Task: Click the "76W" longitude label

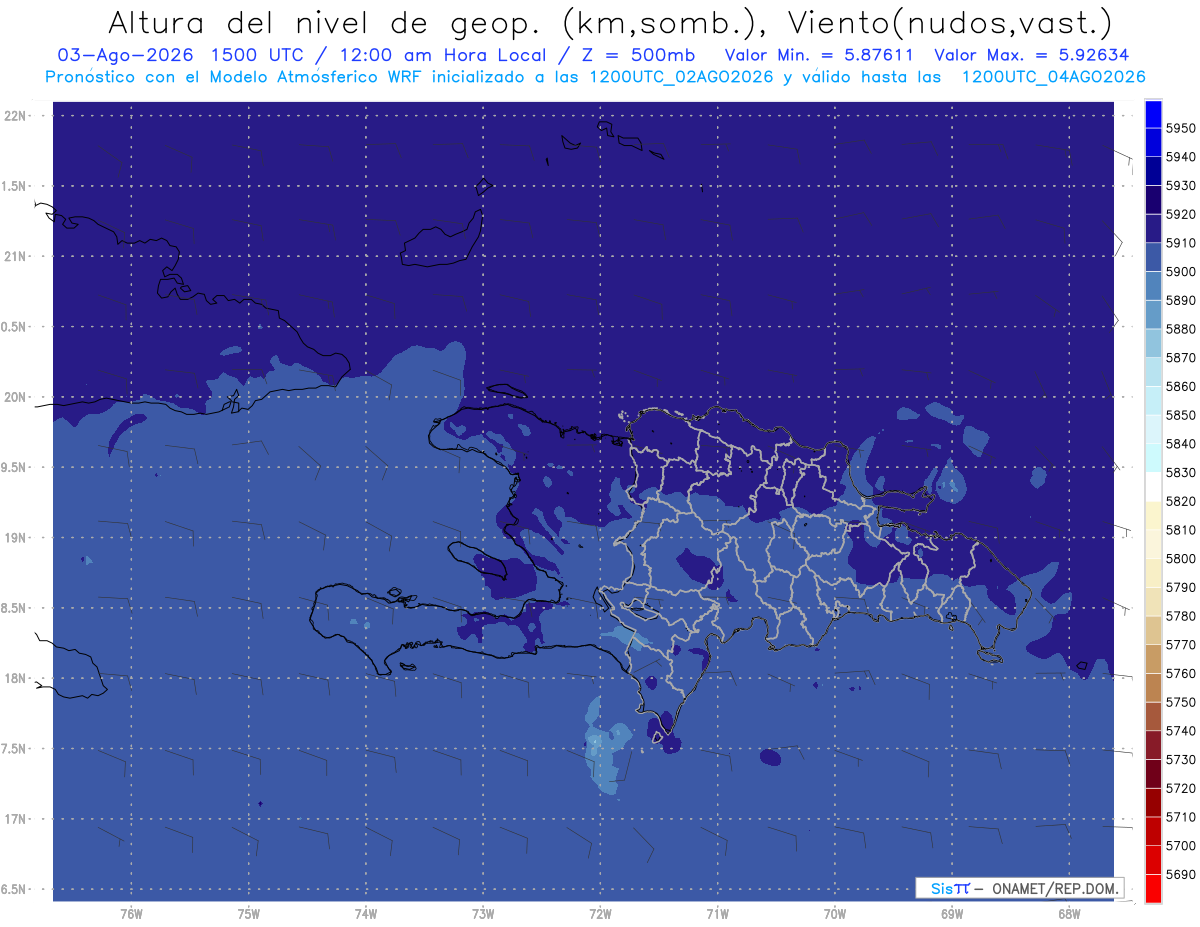Action: 131,914
